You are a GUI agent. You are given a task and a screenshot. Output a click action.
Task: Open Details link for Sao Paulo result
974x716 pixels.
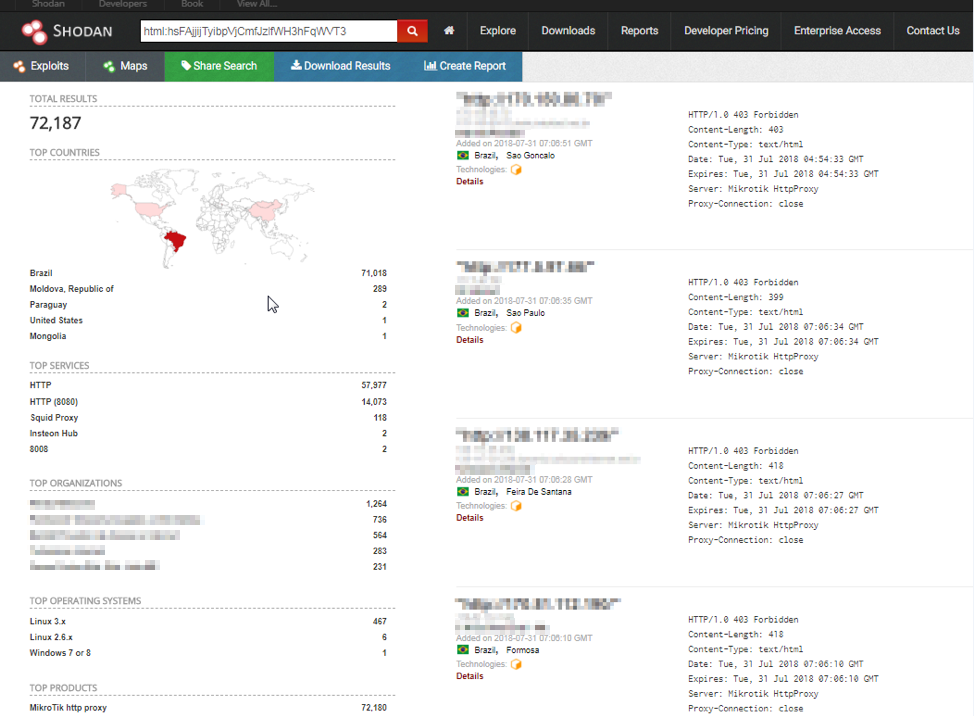tap(469, 340)
